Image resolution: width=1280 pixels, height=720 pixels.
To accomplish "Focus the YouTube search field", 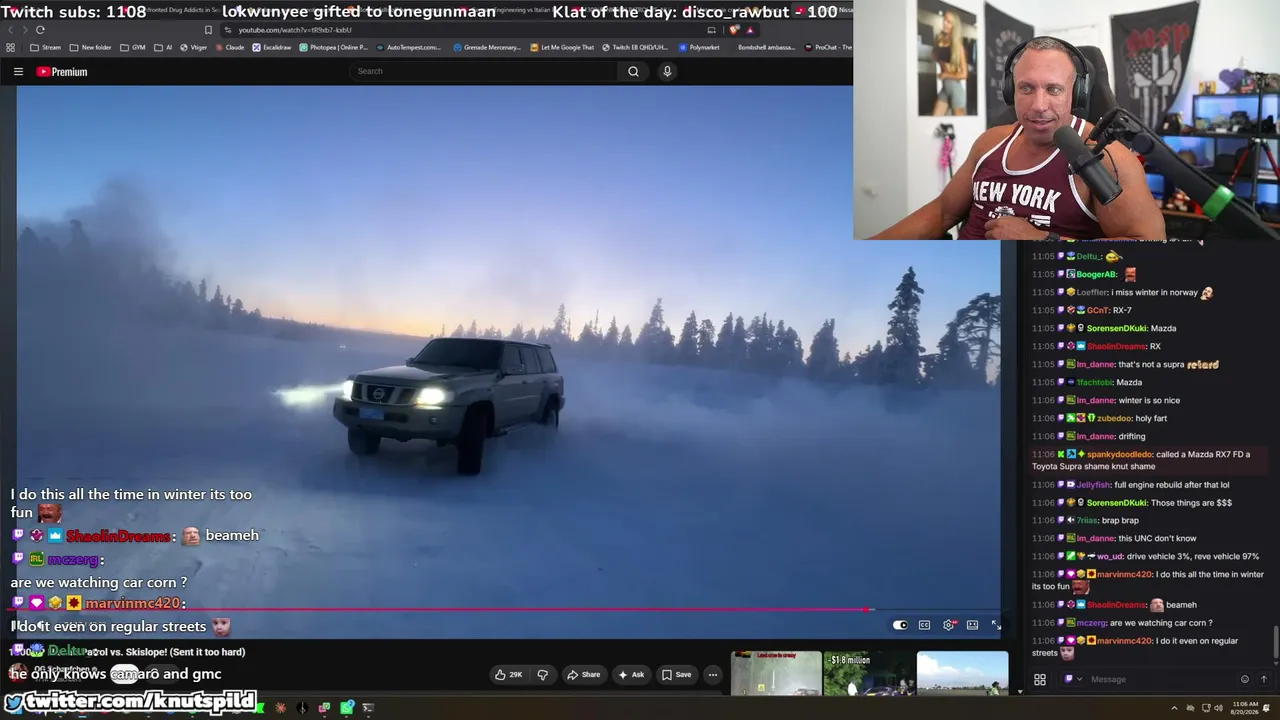I will [485, 71].
